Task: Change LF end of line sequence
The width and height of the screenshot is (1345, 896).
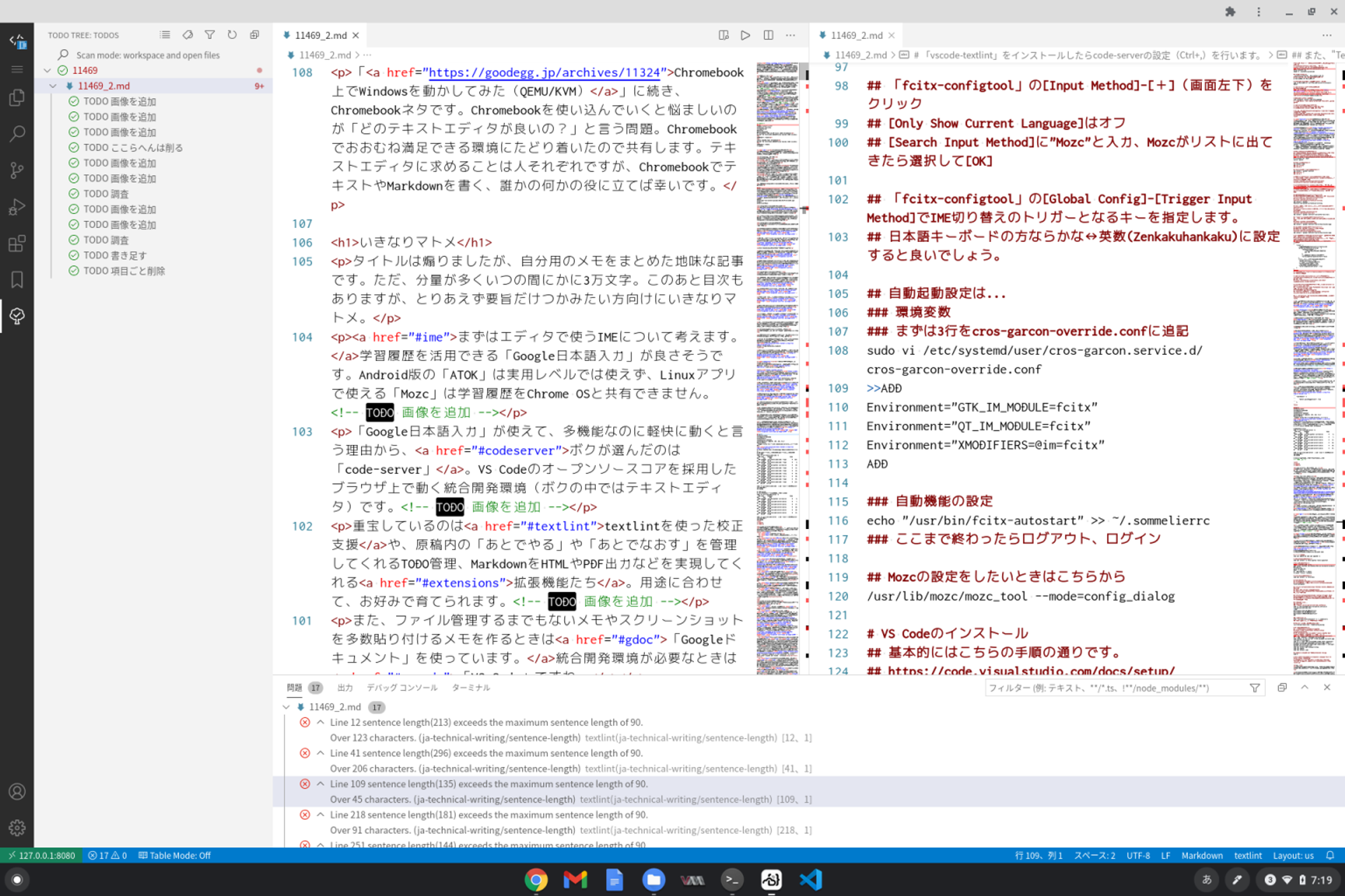Action: tap(1165, 856)
